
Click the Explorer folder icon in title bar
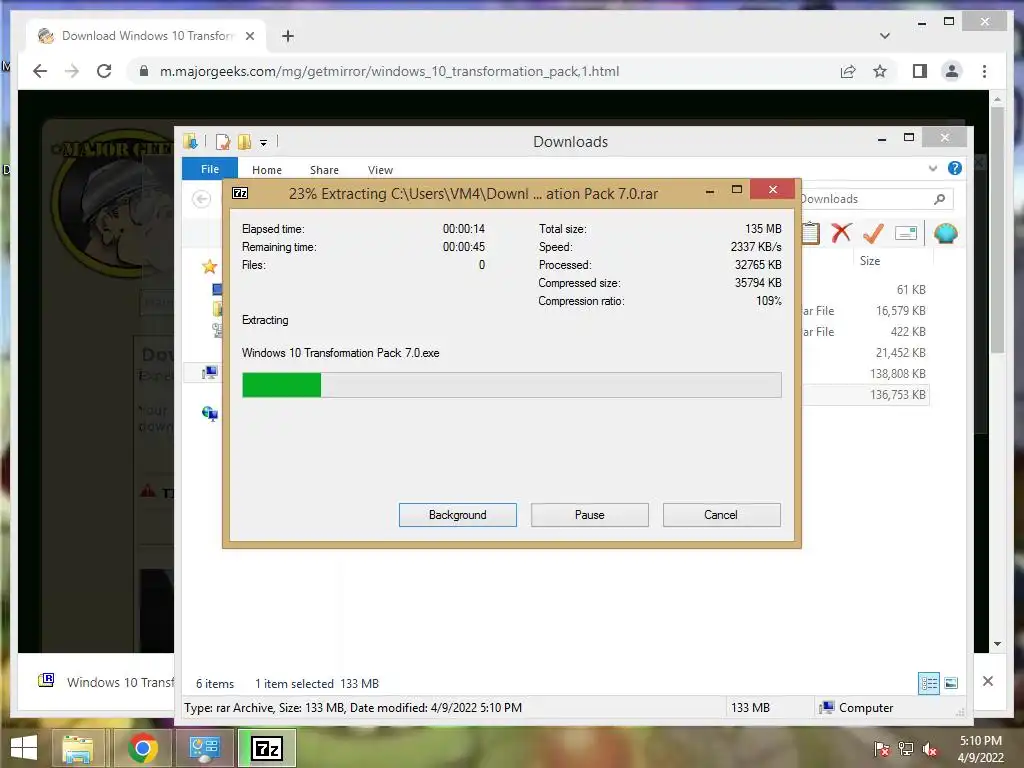(x=191, y=141)
